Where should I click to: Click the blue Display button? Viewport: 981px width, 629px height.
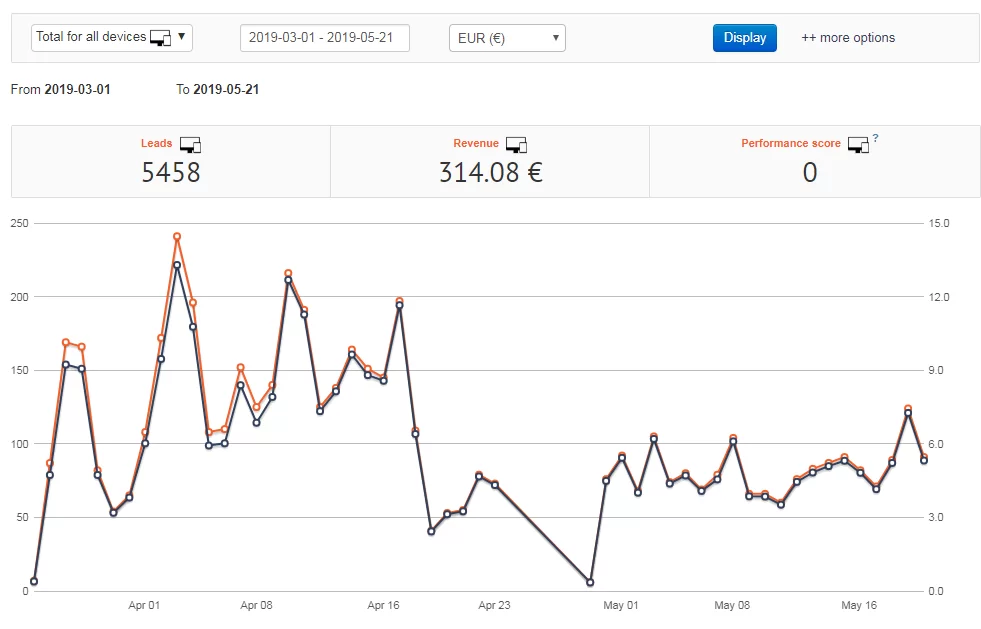coord(745,38)
